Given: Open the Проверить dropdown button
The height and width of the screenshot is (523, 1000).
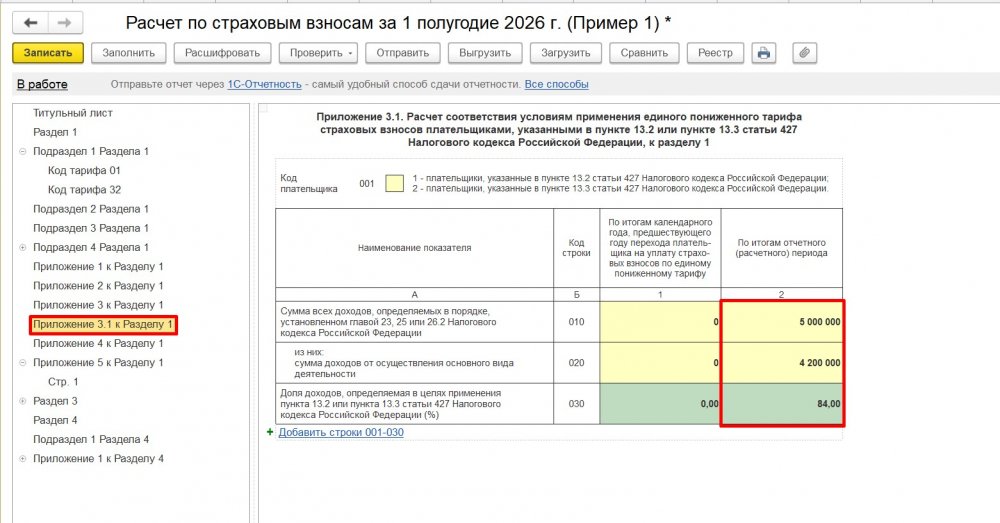Looking at the screenshot, I should click(318, 53).
